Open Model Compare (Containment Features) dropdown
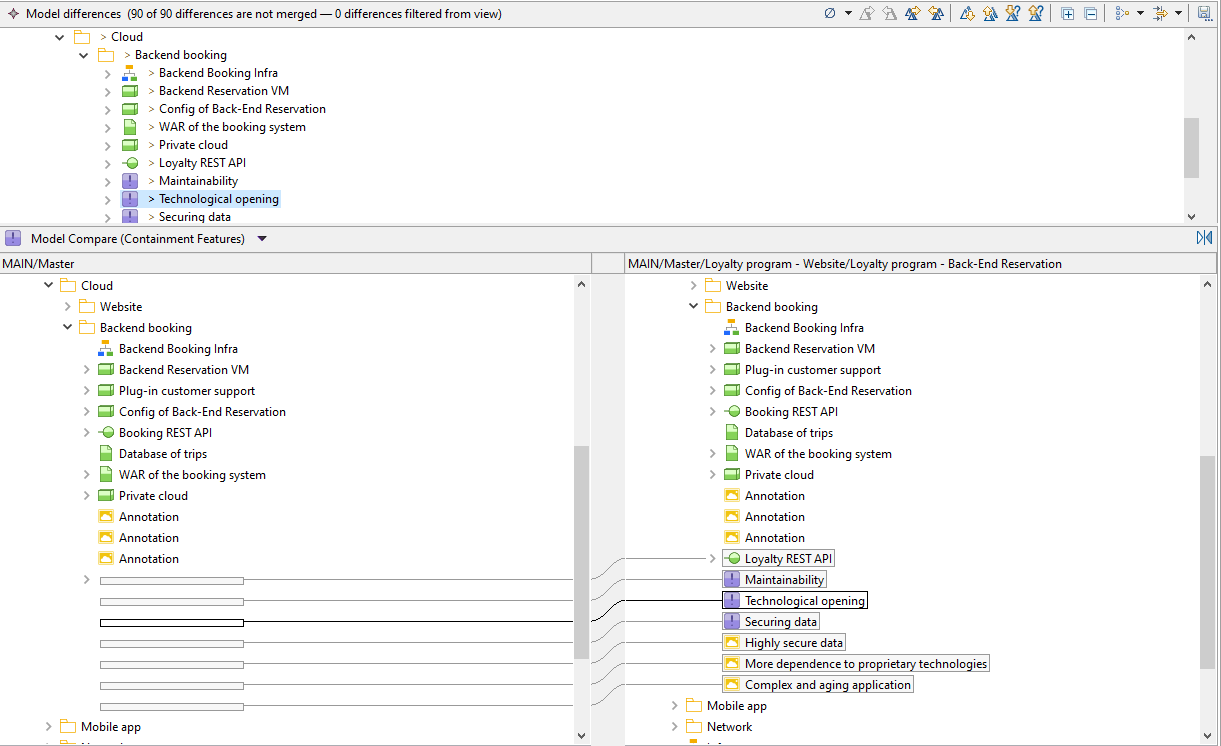 262,238
